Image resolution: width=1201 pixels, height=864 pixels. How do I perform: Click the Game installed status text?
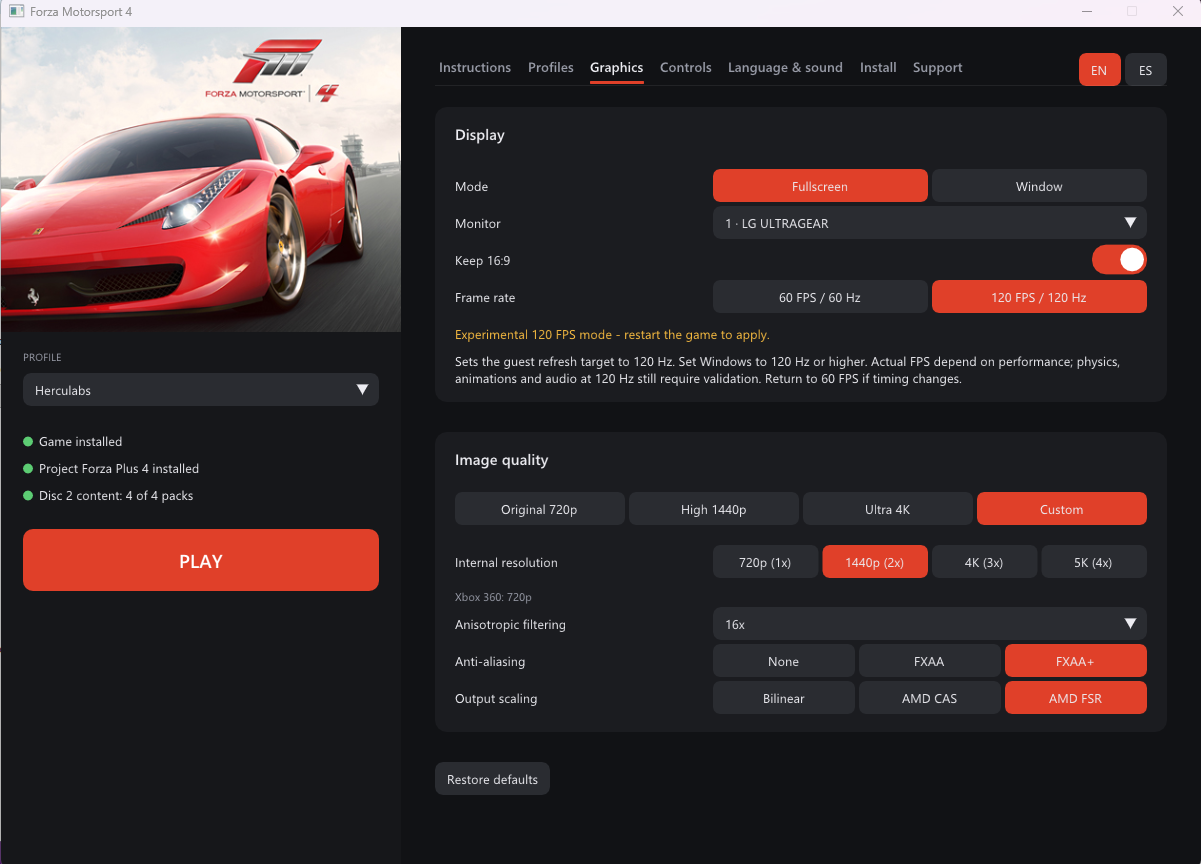coord(80,441)
